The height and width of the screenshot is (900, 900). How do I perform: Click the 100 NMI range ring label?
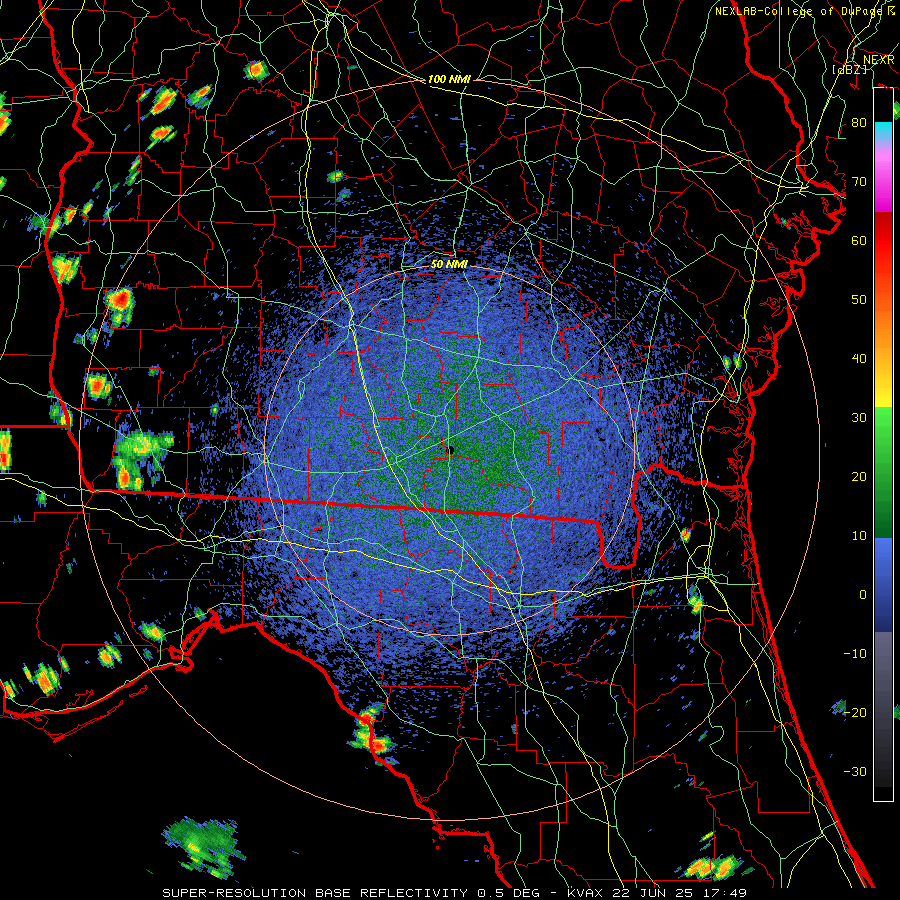tap(449, 79)
